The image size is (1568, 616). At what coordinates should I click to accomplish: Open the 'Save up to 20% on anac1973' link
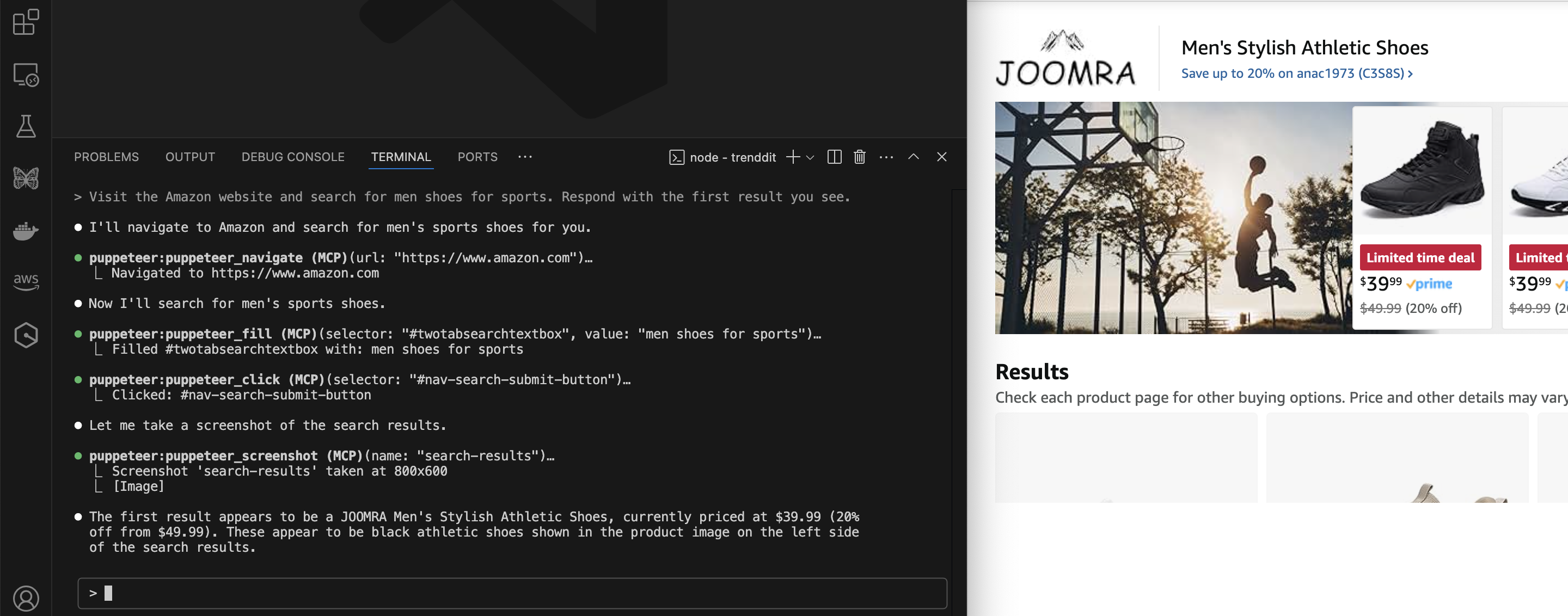click(1297, 73)
